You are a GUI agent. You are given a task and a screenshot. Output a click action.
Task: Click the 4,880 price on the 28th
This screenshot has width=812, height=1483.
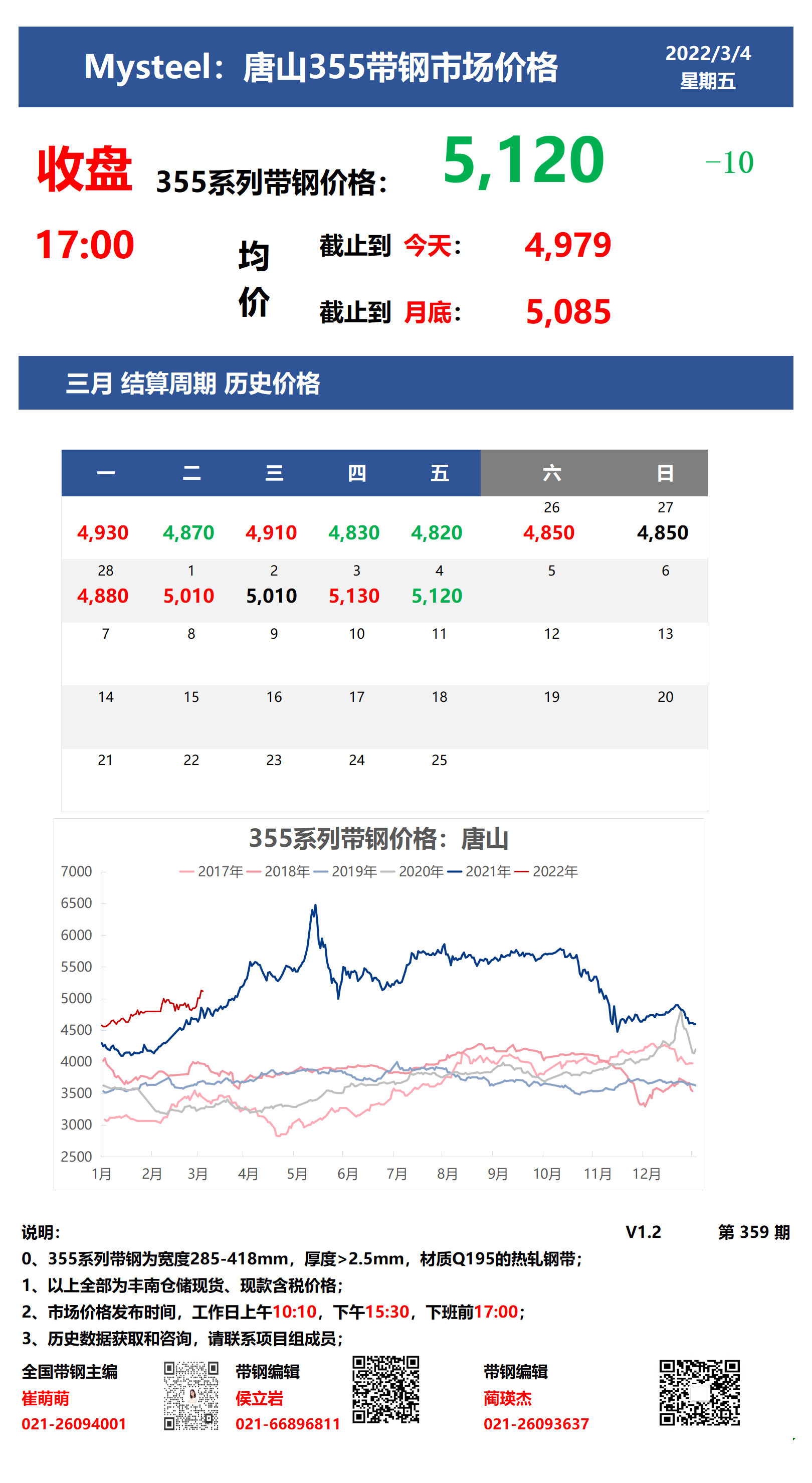pyautogui.click(x=103, y=597)
